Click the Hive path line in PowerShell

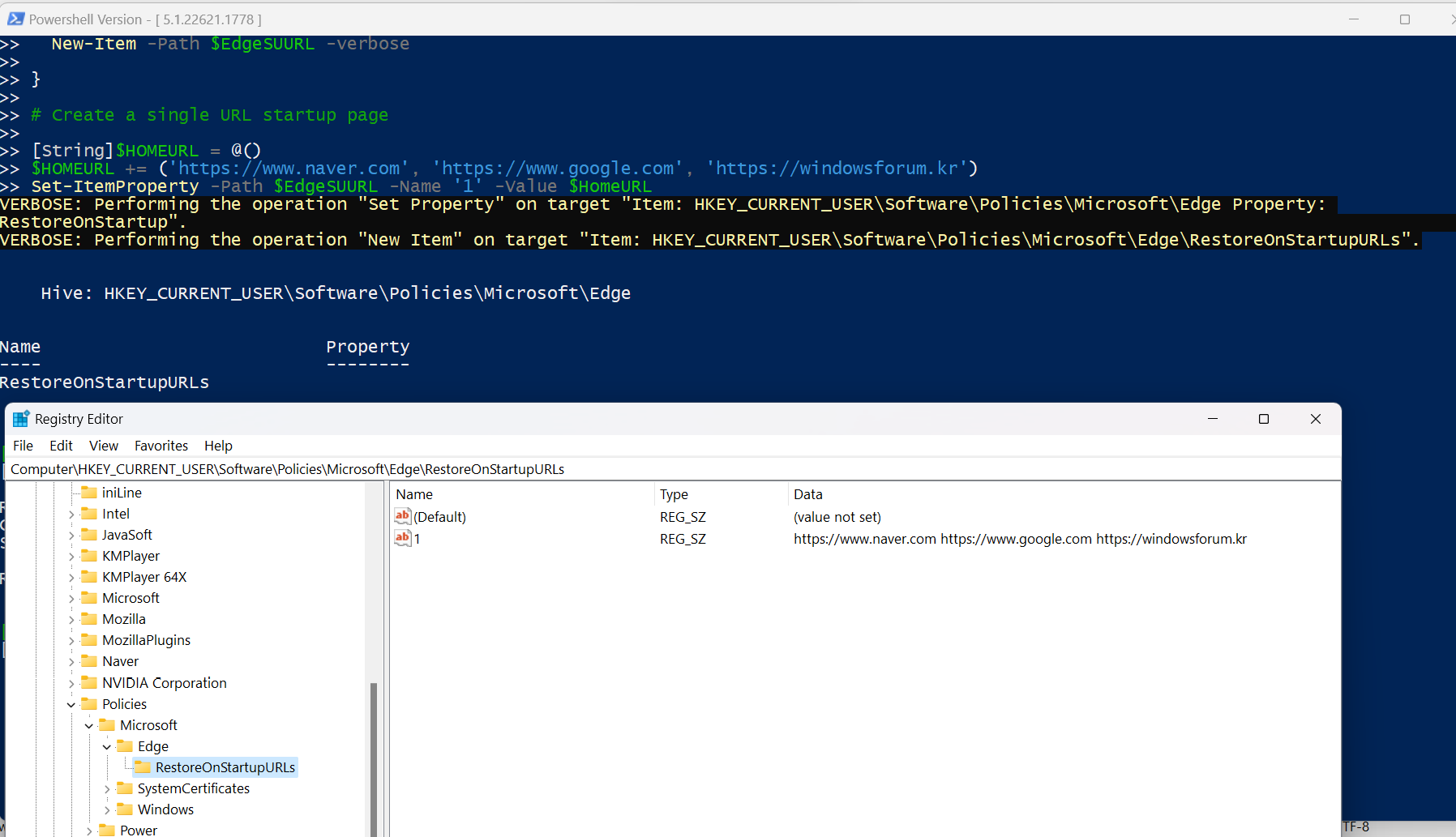pyautogui.click(x=336, y=293)
